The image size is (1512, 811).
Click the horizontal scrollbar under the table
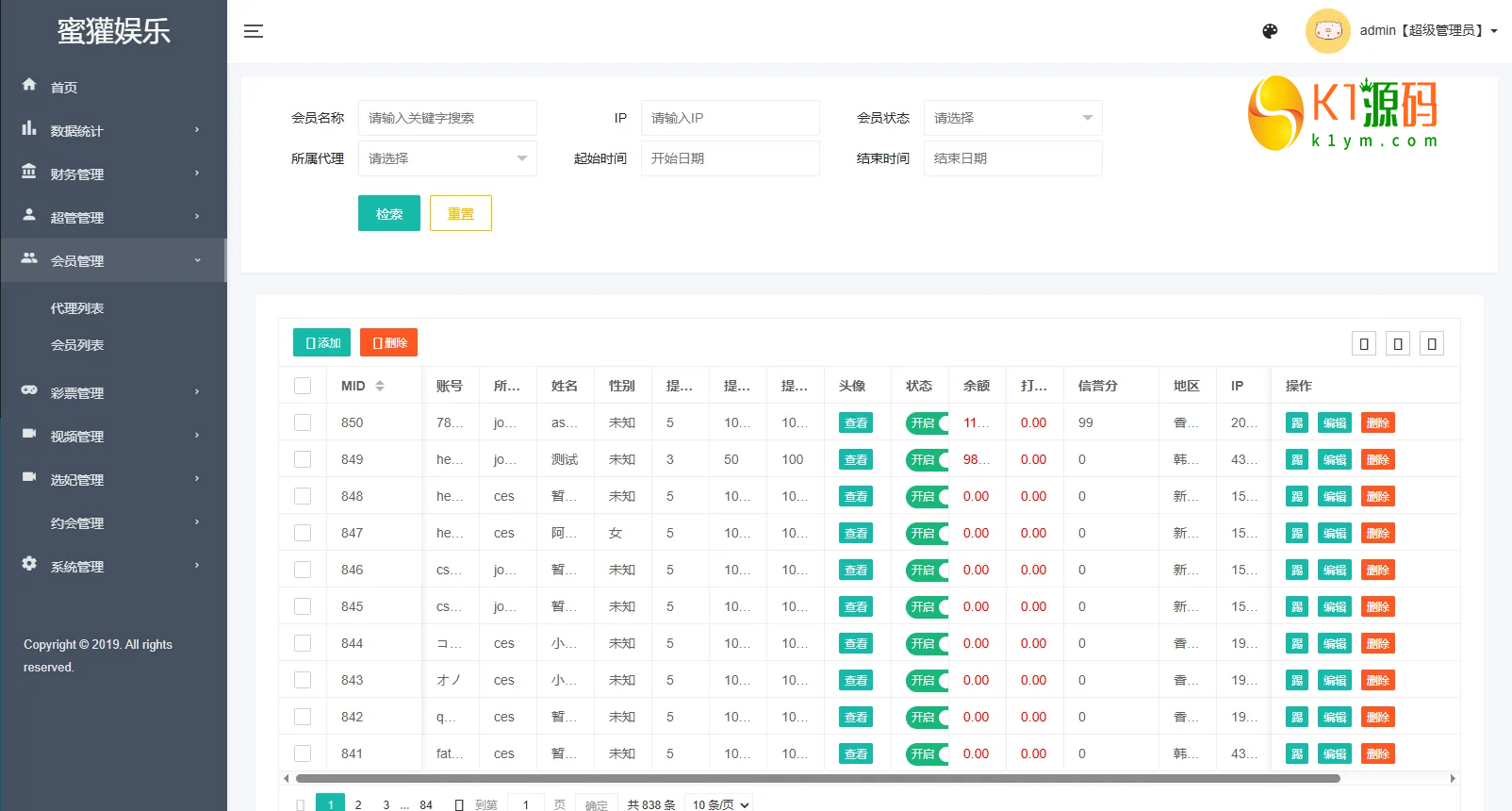(818, 779)
